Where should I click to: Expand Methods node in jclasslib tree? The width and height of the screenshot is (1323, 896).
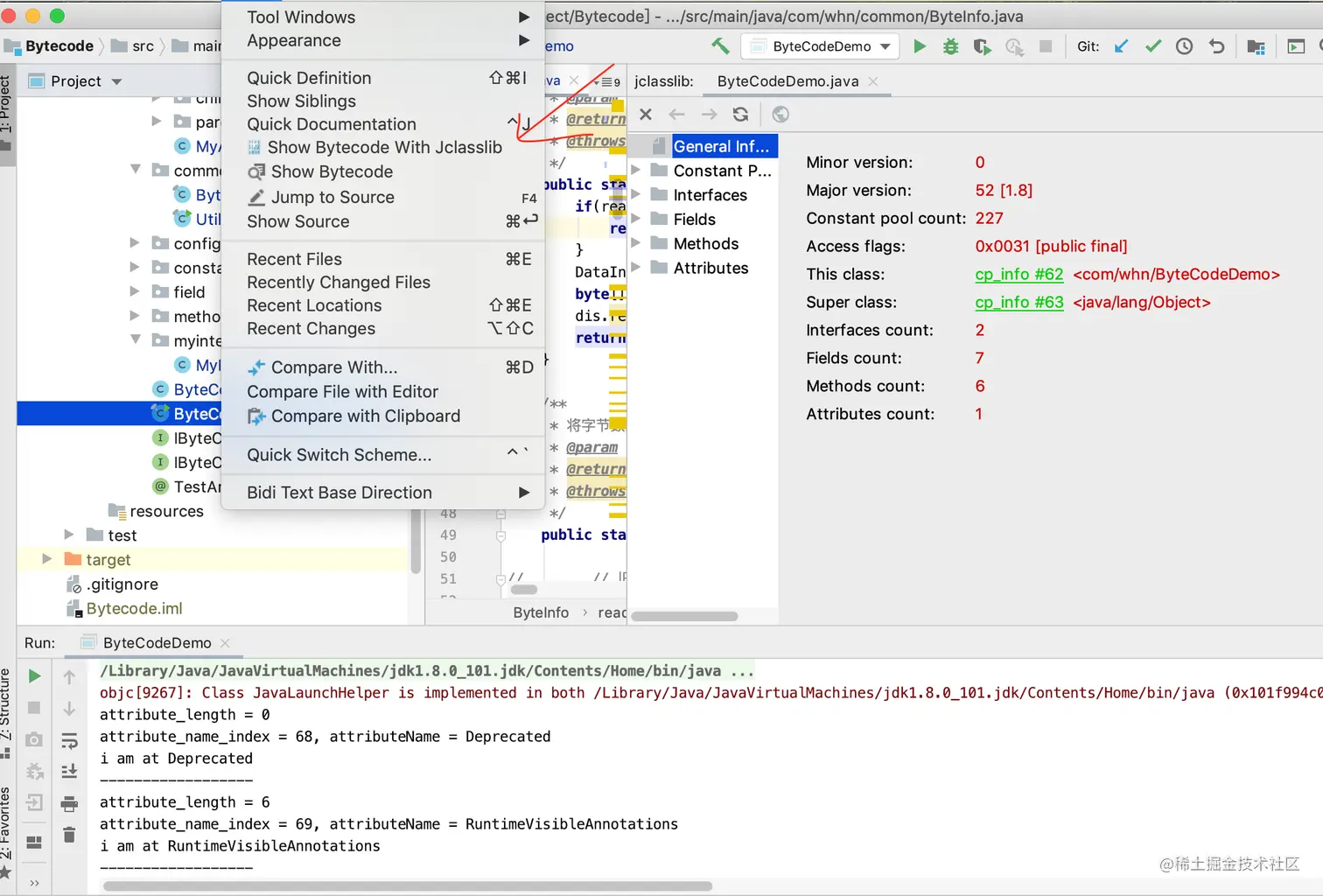point(636,243)
